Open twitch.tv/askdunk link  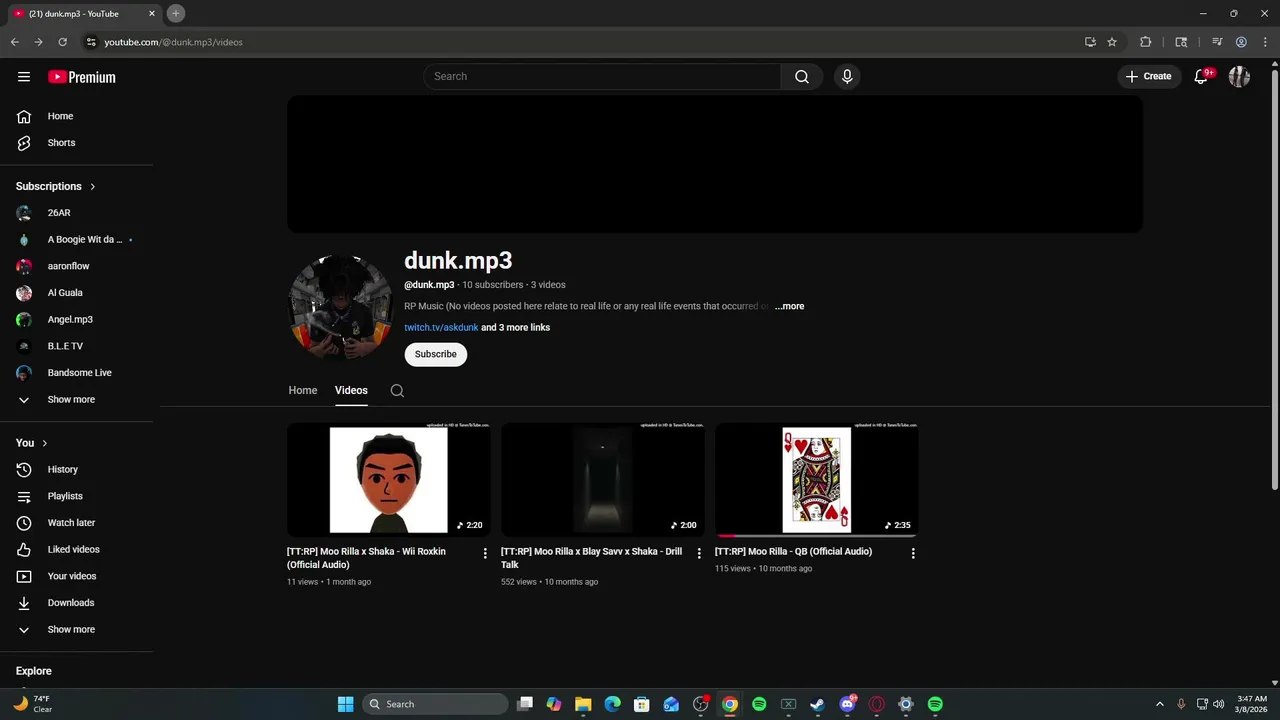pos(441,328)
